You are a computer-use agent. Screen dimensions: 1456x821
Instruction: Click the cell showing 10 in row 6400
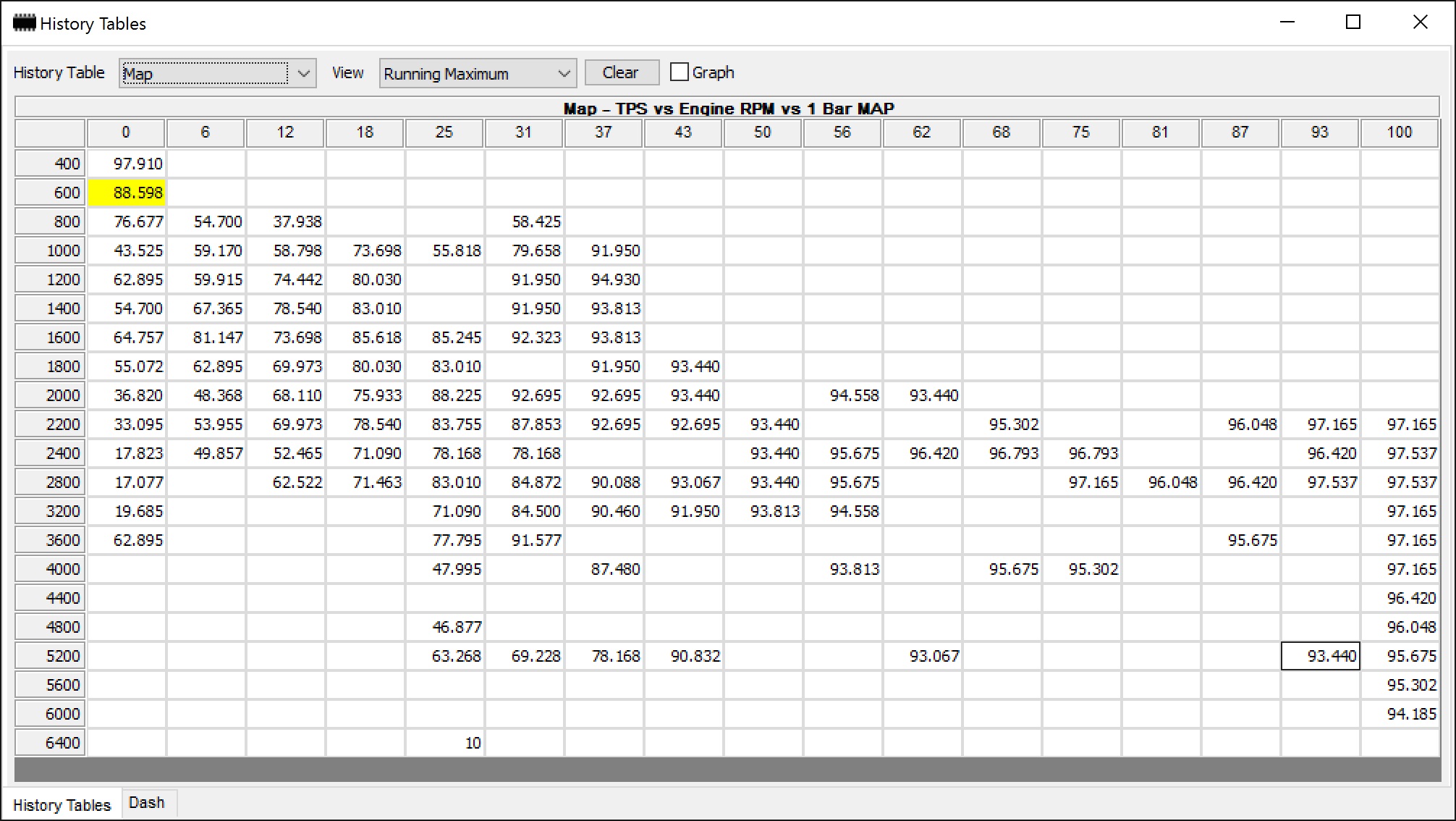(445, 743)
